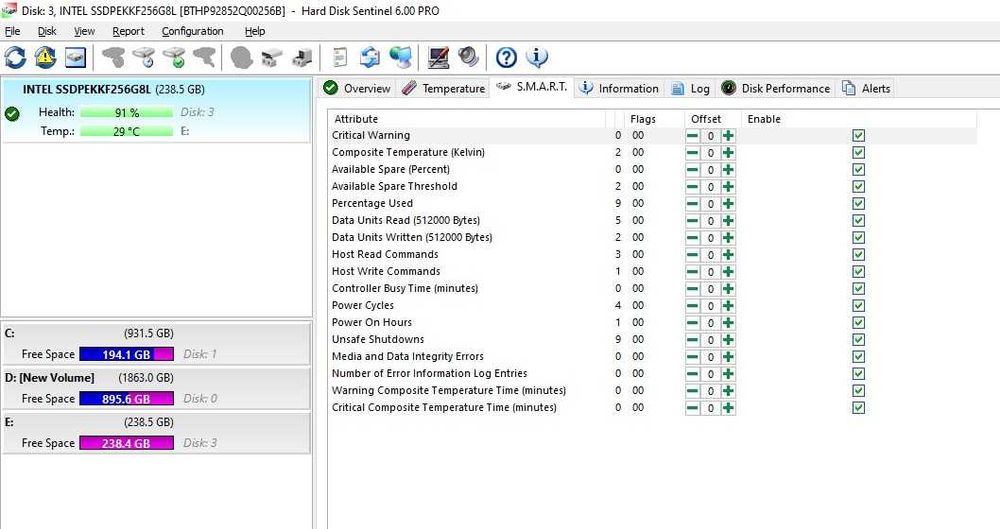Toggle Enable checkbox for Available Spare Threshold

coord(858,186)
